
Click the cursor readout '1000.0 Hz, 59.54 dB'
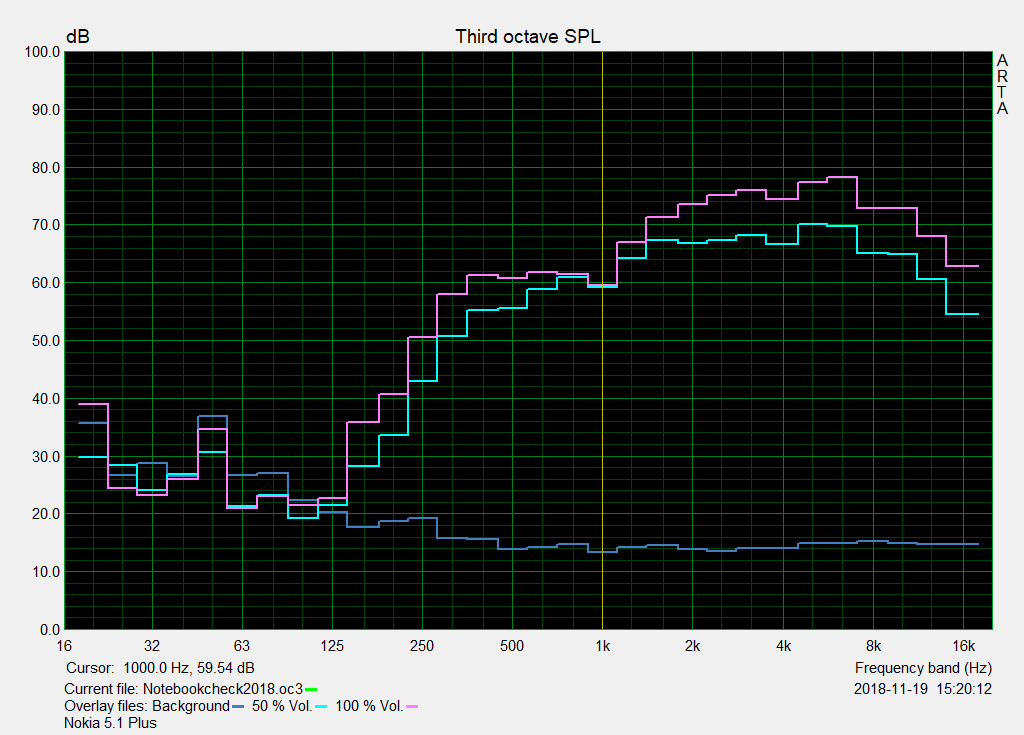pyautogui.click(x=189, y=668)
